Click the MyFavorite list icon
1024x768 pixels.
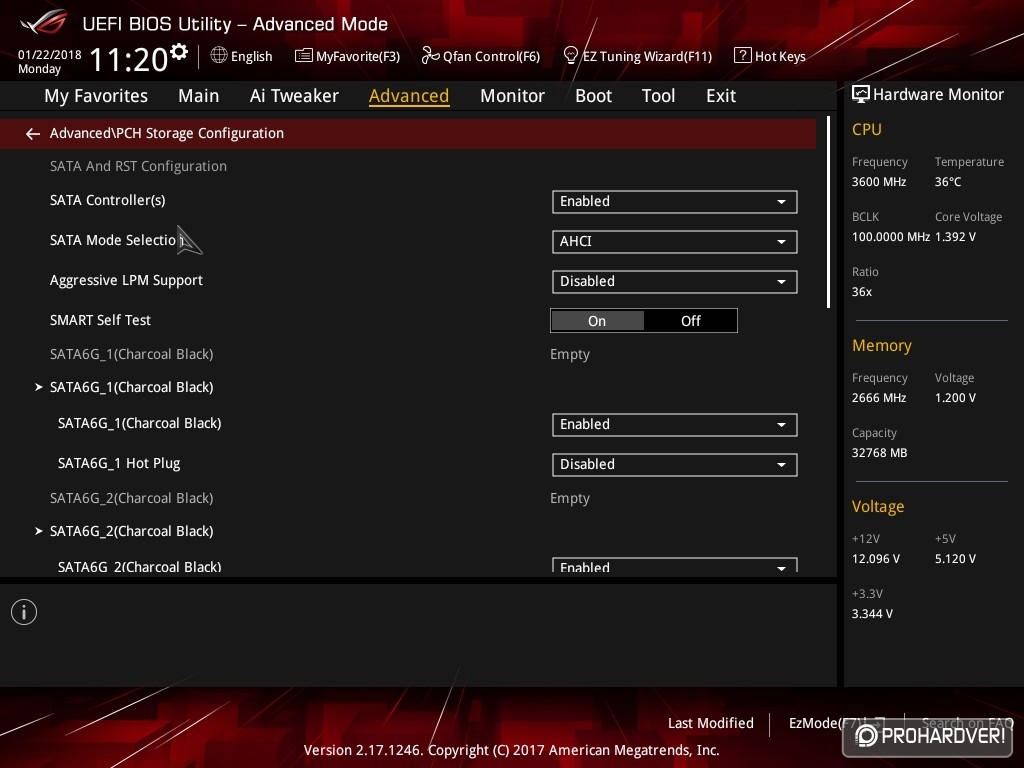(x=303, y=56)
